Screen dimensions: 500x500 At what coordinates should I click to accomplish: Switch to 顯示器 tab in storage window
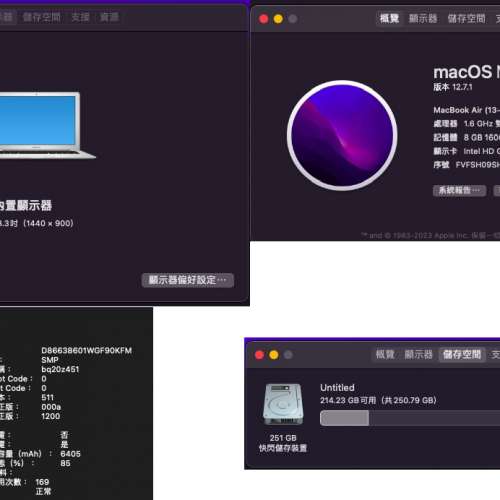pos(418,354)
